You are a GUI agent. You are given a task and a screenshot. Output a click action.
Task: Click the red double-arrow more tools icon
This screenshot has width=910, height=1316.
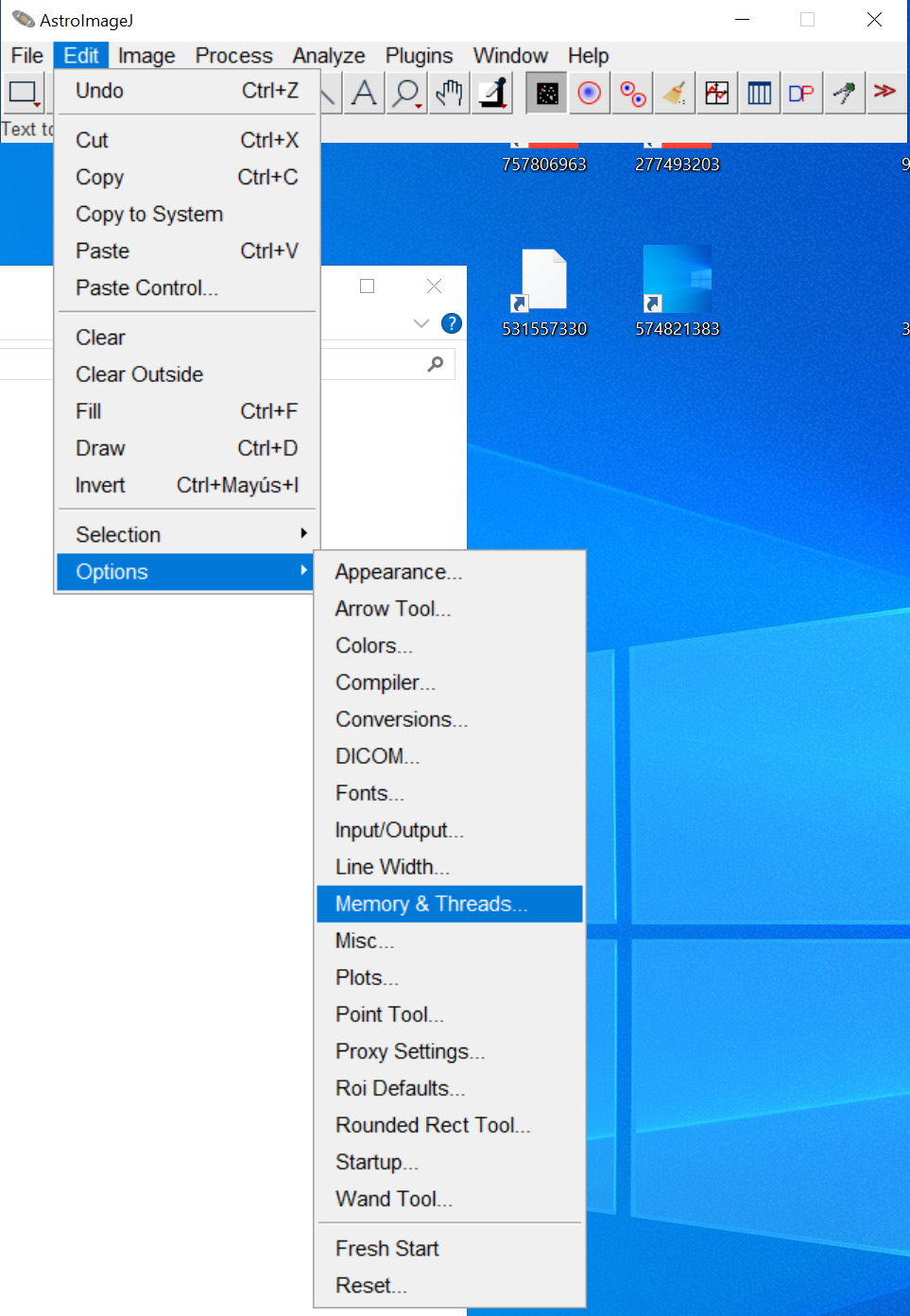(884, 93)
